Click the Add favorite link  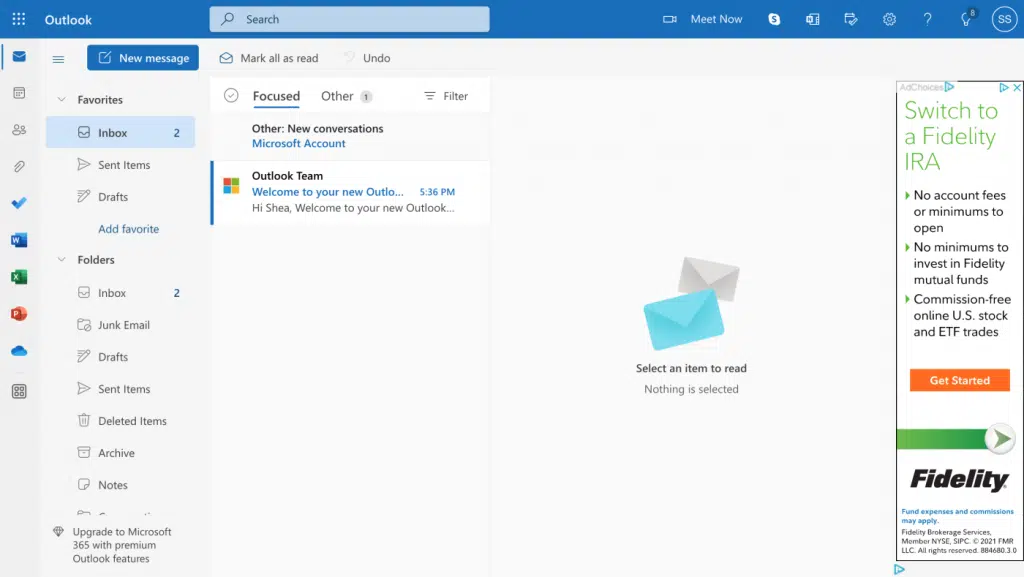128,229
